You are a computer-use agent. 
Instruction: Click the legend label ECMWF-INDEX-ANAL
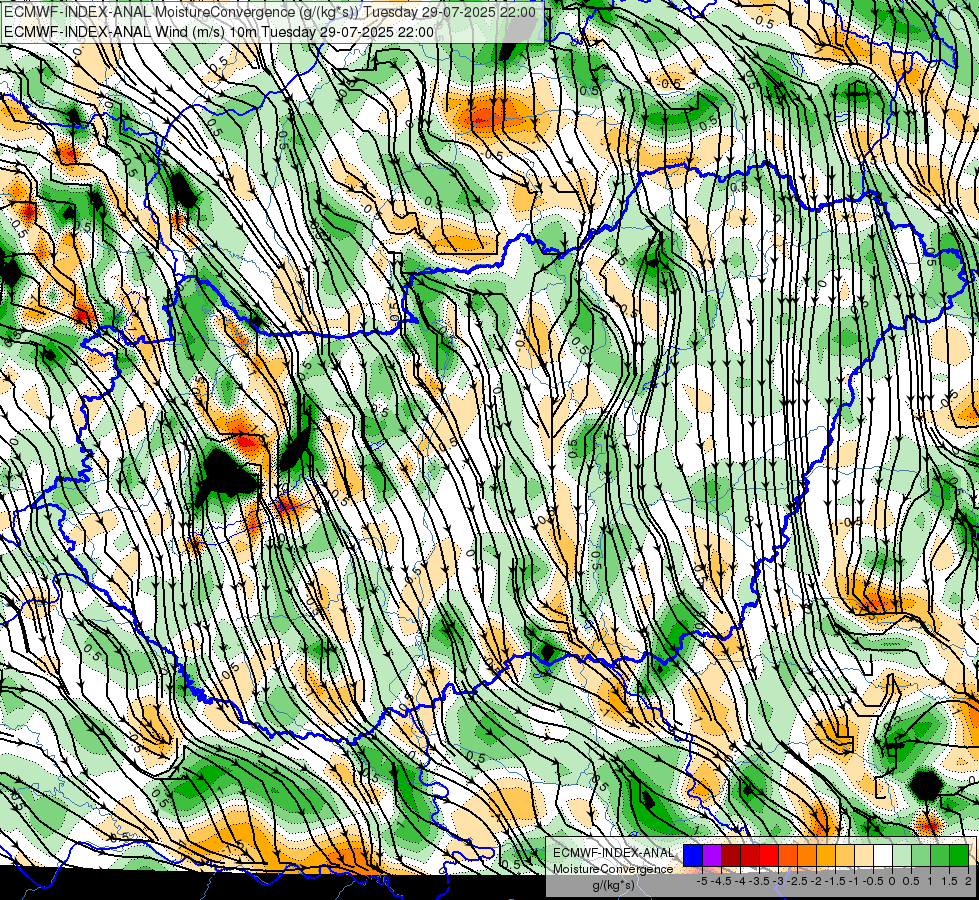613,853
